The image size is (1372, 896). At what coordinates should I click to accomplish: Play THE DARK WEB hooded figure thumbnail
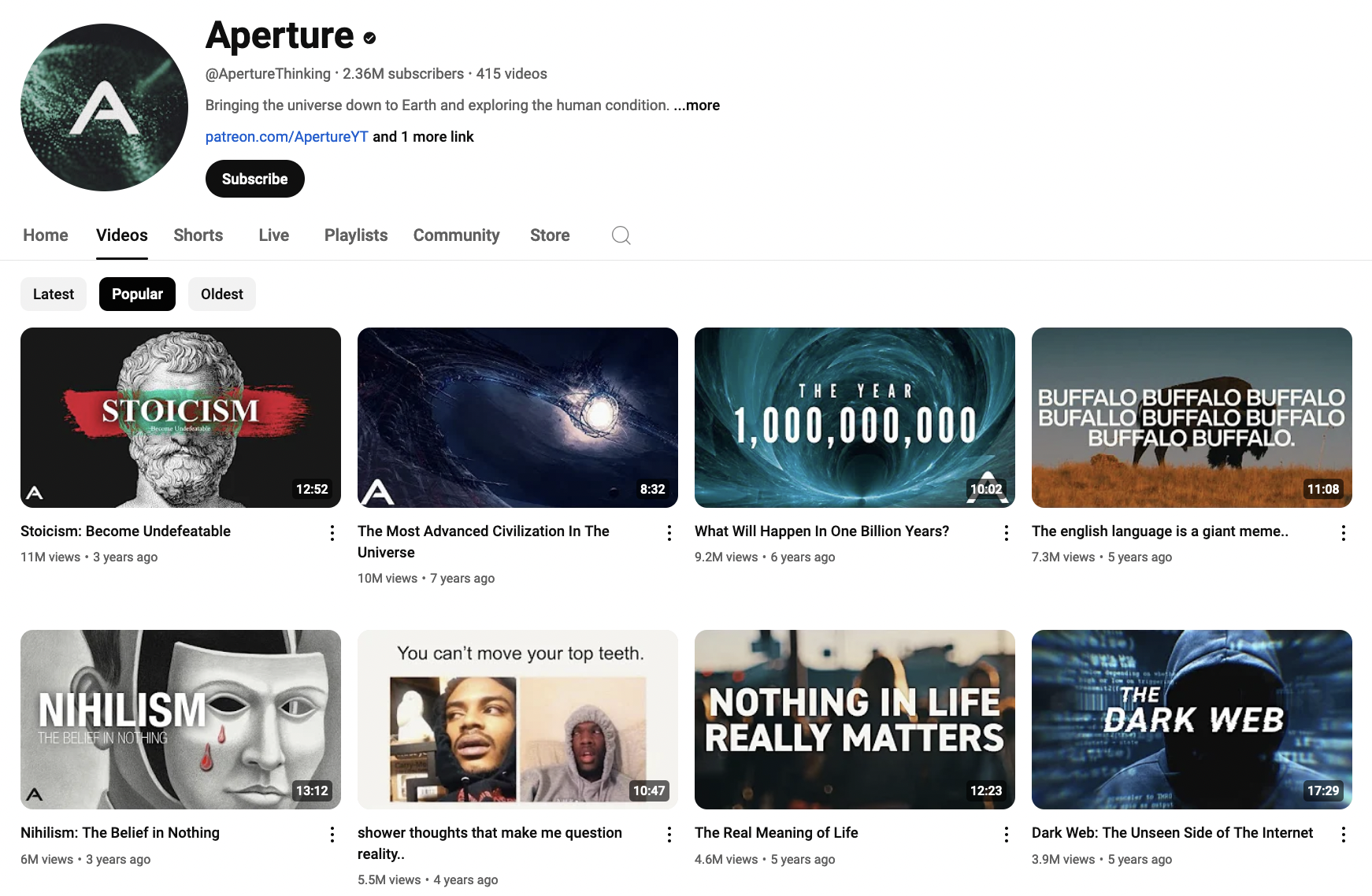pyautogui.click(x=1192, y=720)
